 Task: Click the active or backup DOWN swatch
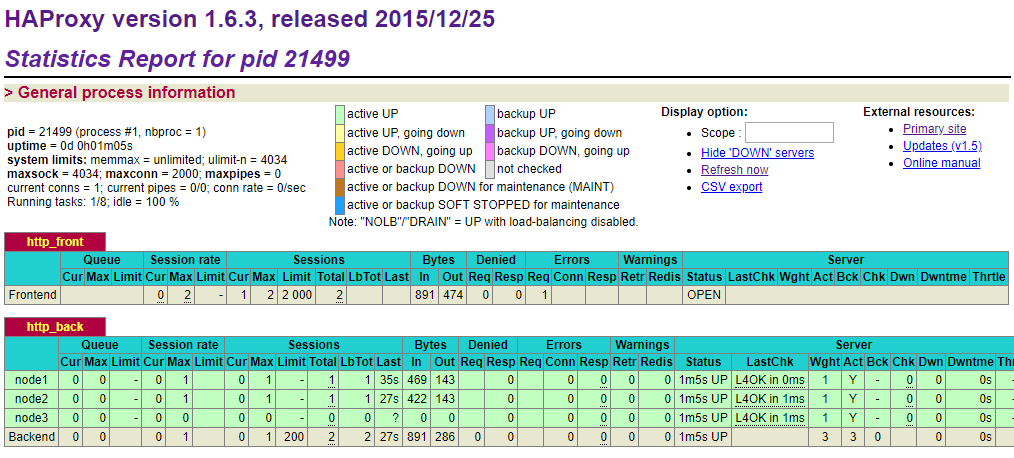340,169
